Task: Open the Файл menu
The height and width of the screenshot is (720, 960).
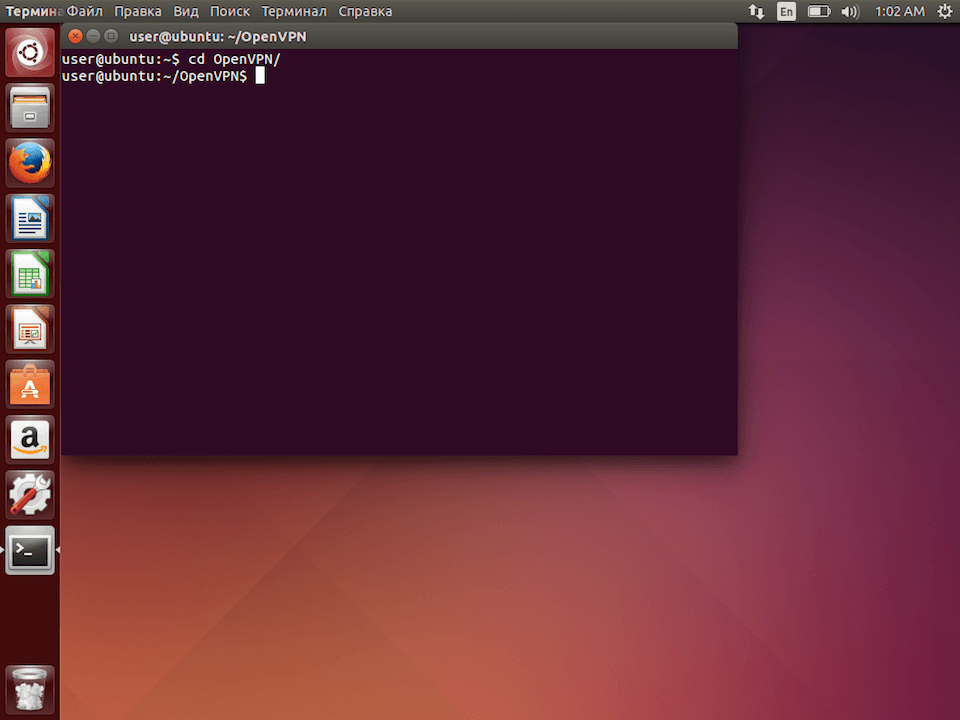Action: 84,11
